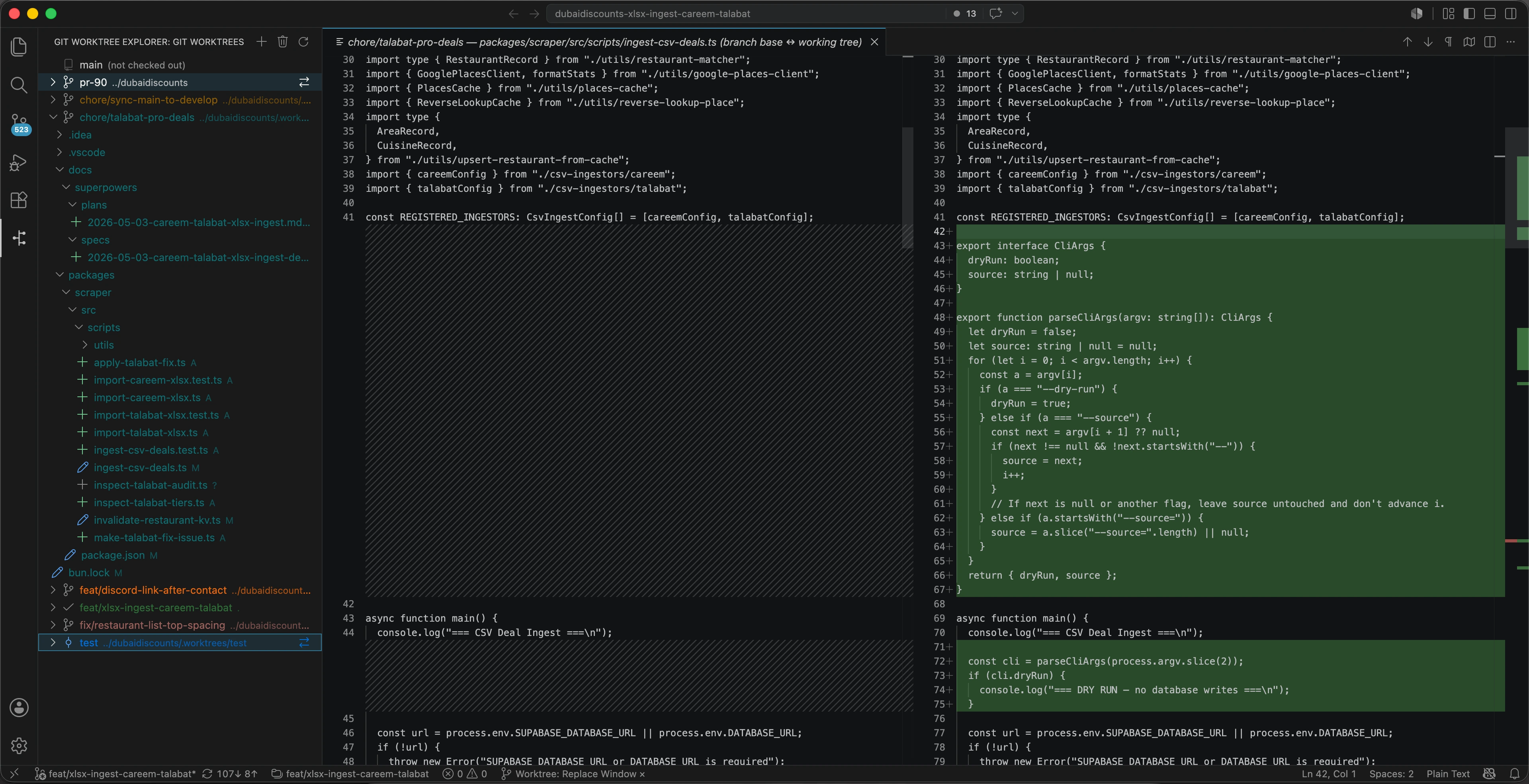Open the Run and Debug view
This screenshot has height=784, width=1529.
point(19,162)
